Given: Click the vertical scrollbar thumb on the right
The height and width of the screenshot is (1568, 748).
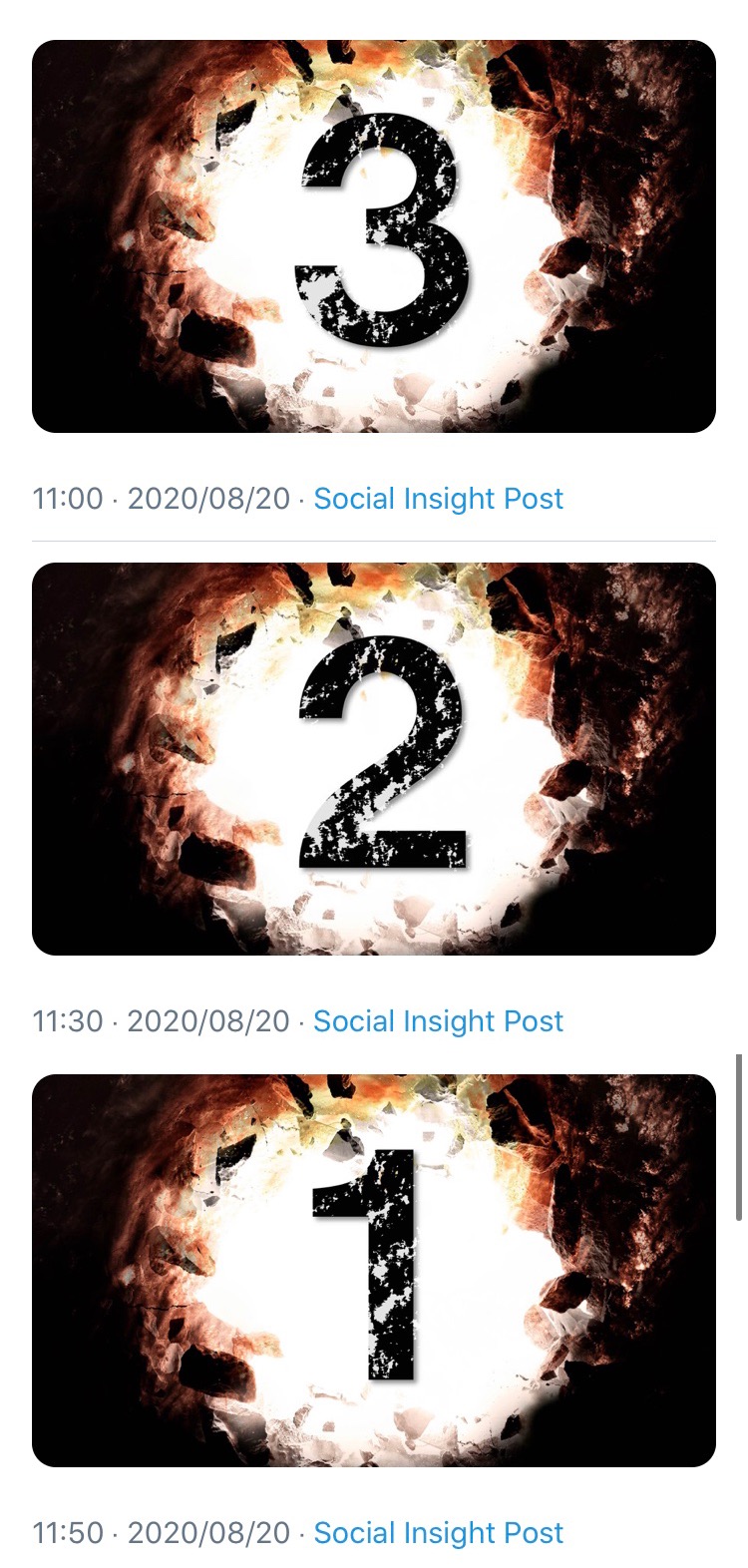Looking at the screenshot, I should (x=738, y=1136).
